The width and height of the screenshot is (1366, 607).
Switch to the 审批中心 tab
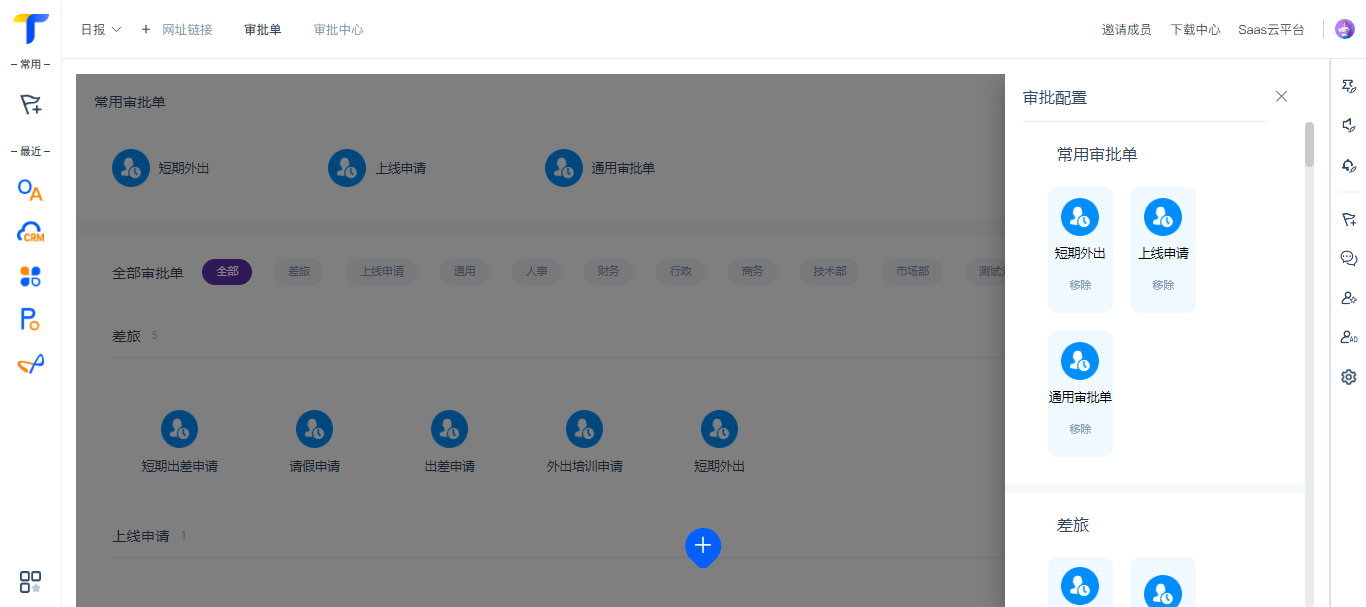click(338, 30)
